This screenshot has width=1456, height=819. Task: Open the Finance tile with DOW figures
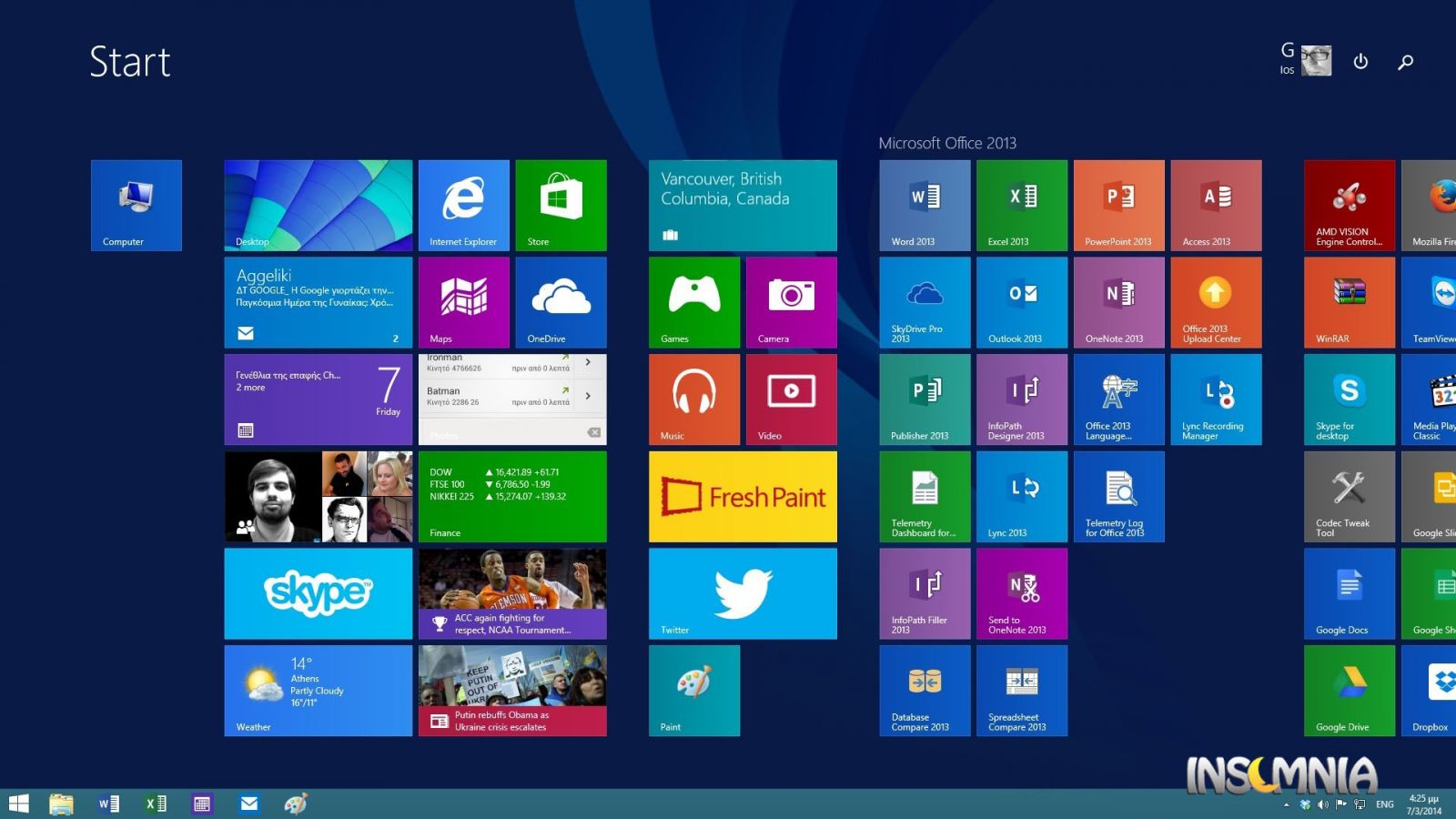pyautogui.click(x=512, y=497)
